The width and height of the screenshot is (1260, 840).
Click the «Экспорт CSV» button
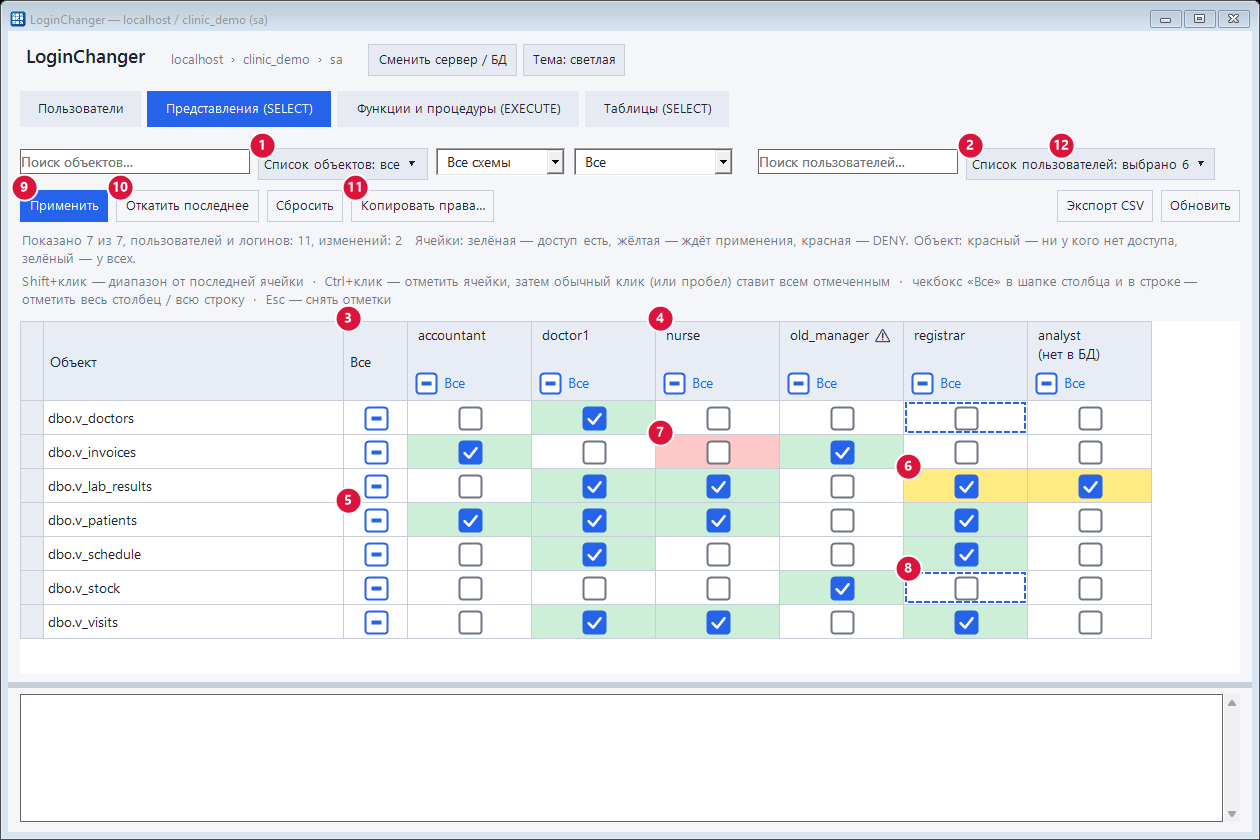[x=1104, y=206]
